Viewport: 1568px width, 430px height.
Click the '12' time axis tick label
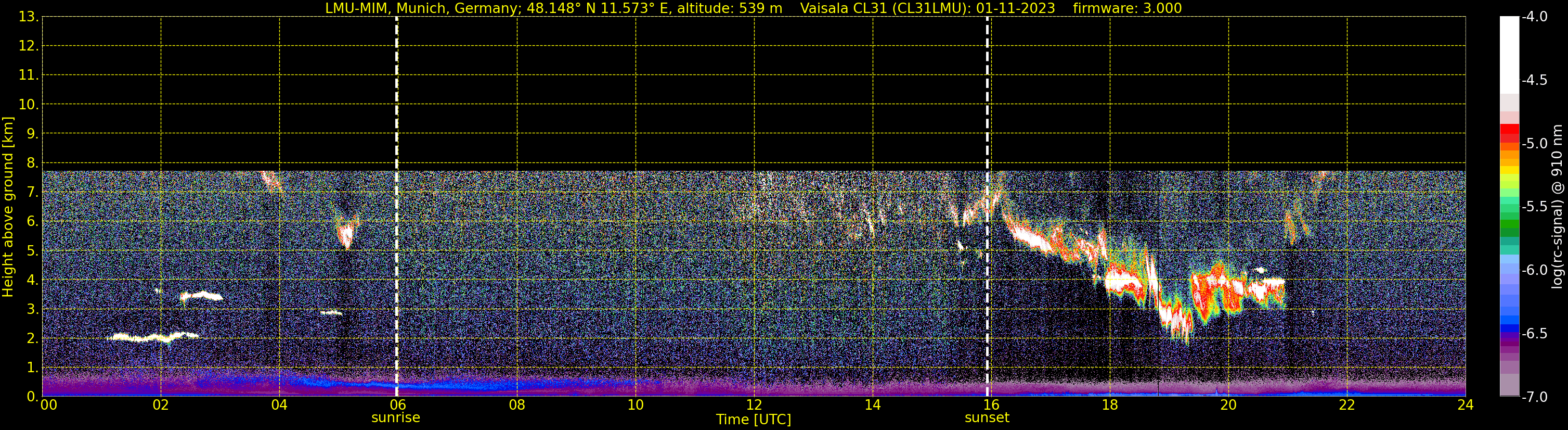(754, 405)
